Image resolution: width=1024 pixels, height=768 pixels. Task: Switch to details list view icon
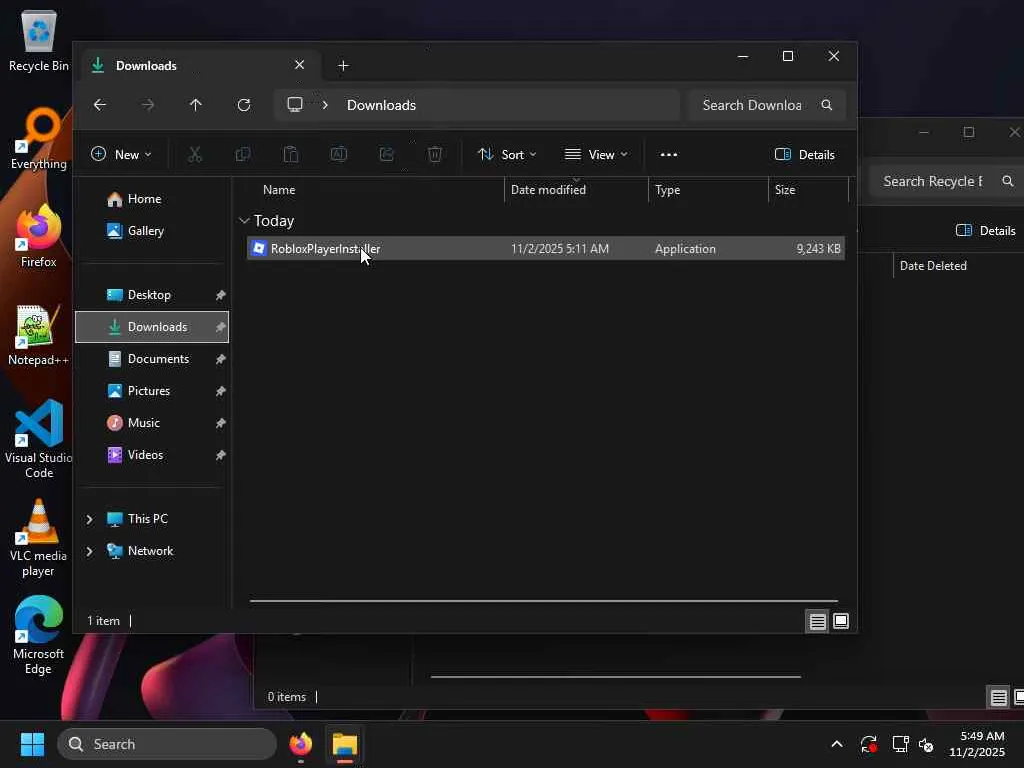818,622
